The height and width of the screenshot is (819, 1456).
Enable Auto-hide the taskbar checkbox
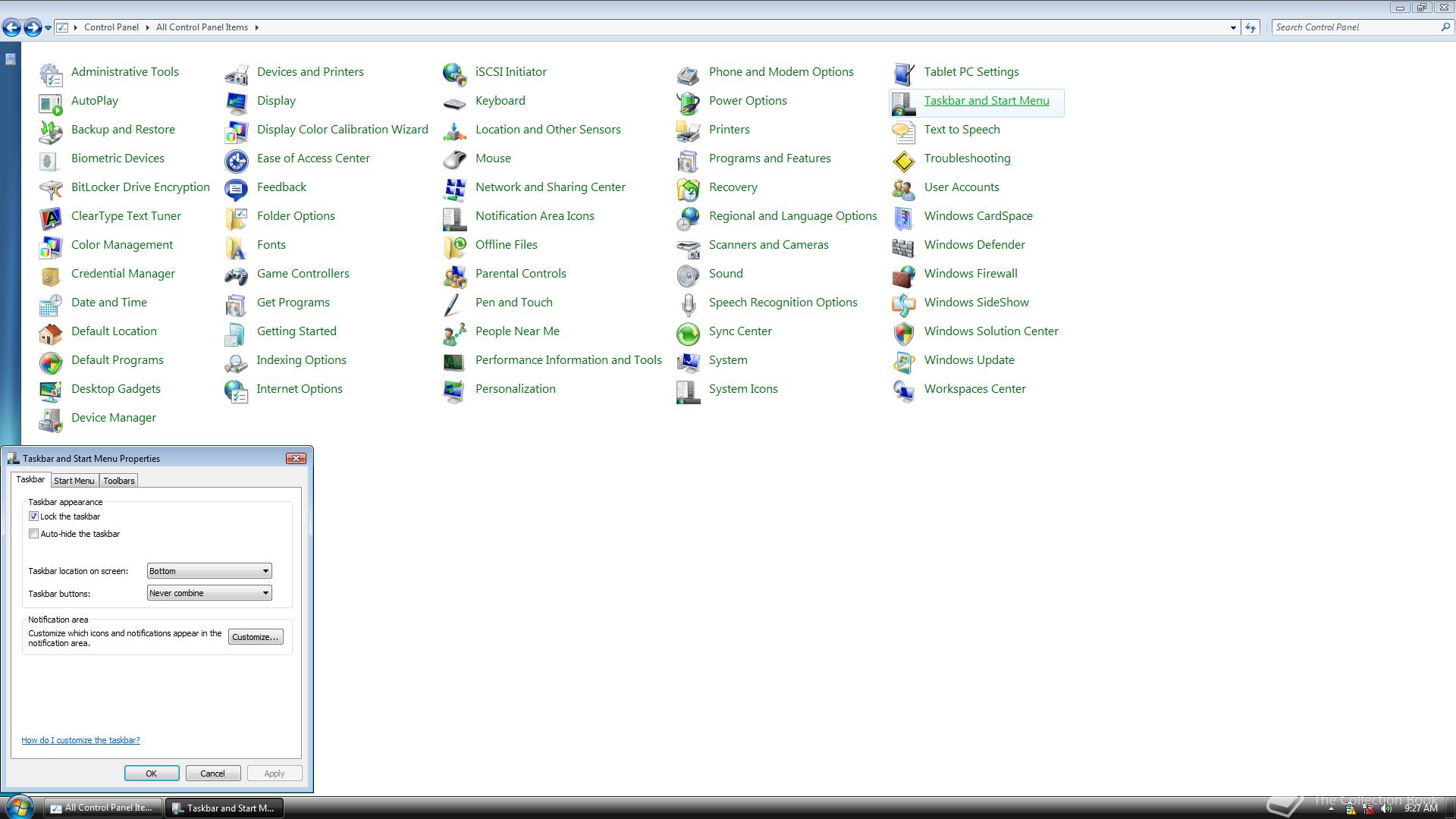[x=33, y=534]
